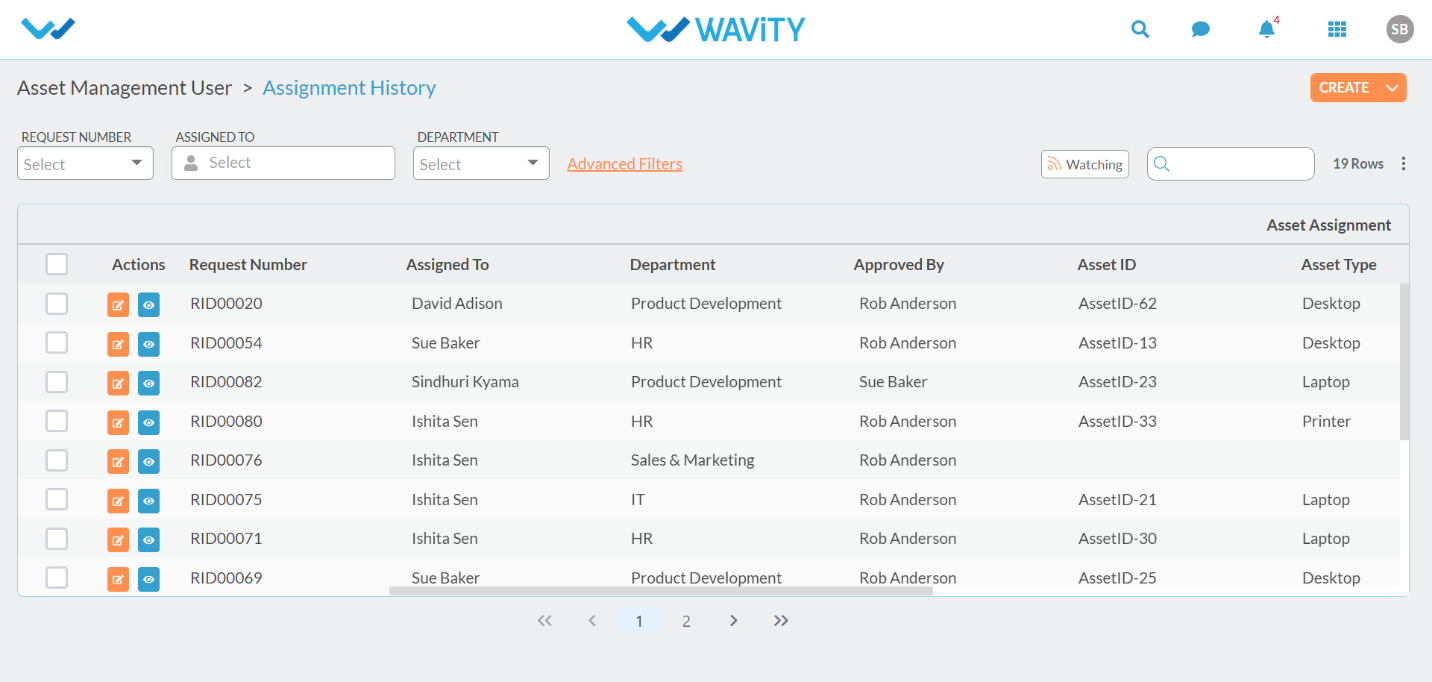Viewport: 1432px width, 682px height.
Task: Edit record RID00080
Action: tap(118, 422)
